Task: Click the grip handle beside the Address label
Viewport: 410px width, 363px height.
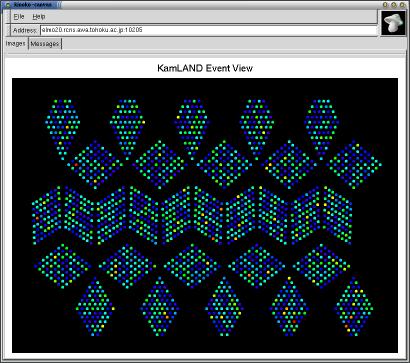Action: [8, 30]
